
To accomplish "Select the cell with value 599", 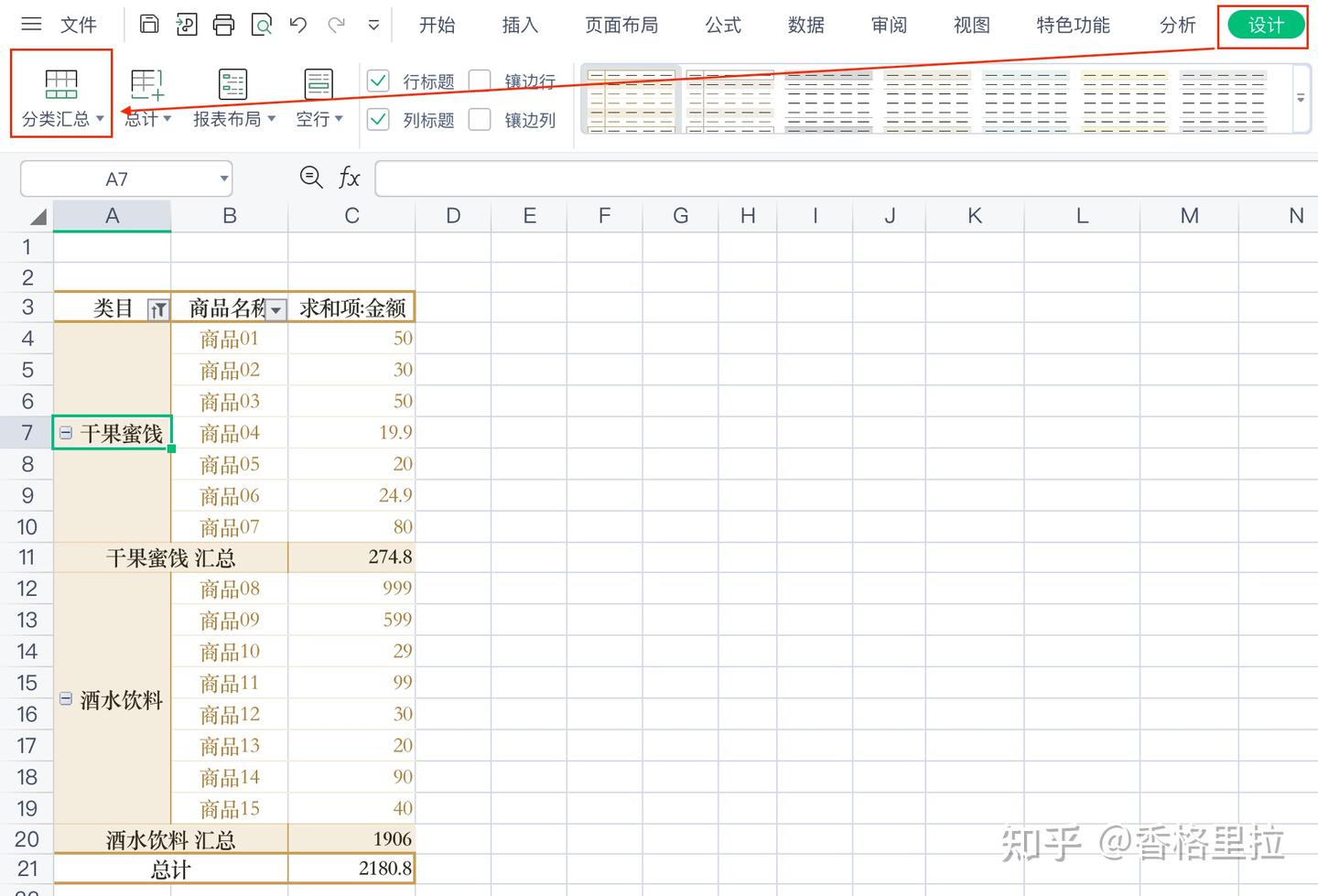I will click(x=351, y=620).
